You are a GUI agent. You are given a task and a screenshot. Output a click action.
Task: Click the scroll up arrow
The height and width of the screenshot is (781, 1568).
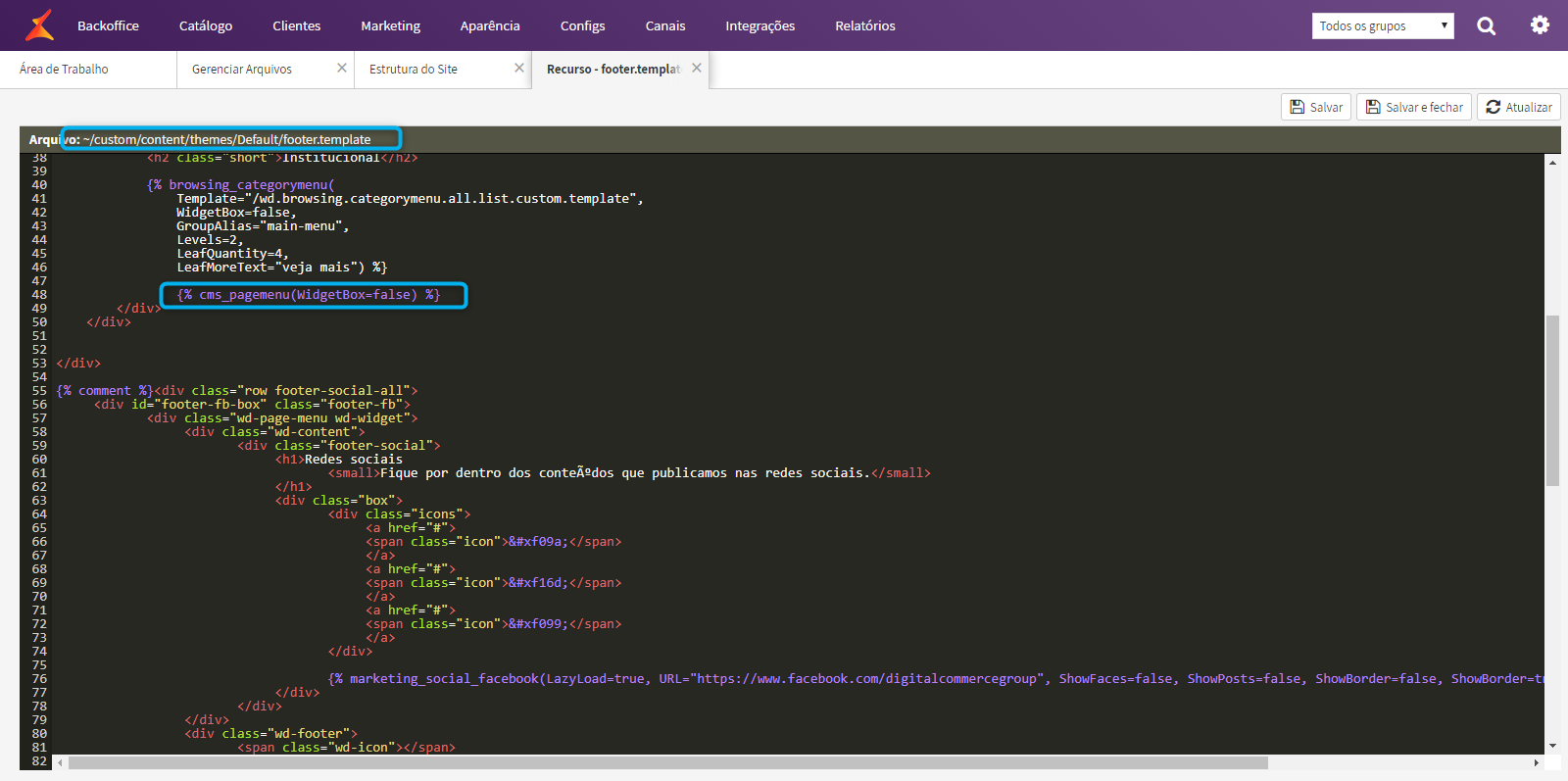coord(1552,162)
